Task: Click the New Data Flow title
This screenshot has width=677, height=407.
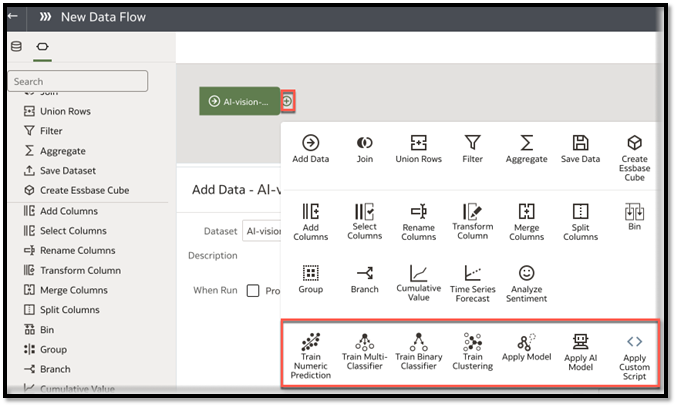Action: (x=103, y=17)
